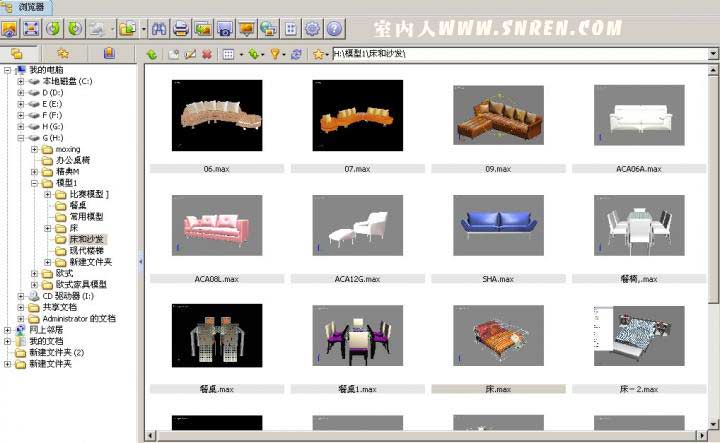720x443 pixels.
Task: Open the dropdown arrow beside copy to folder
Action: pos(143,29)
